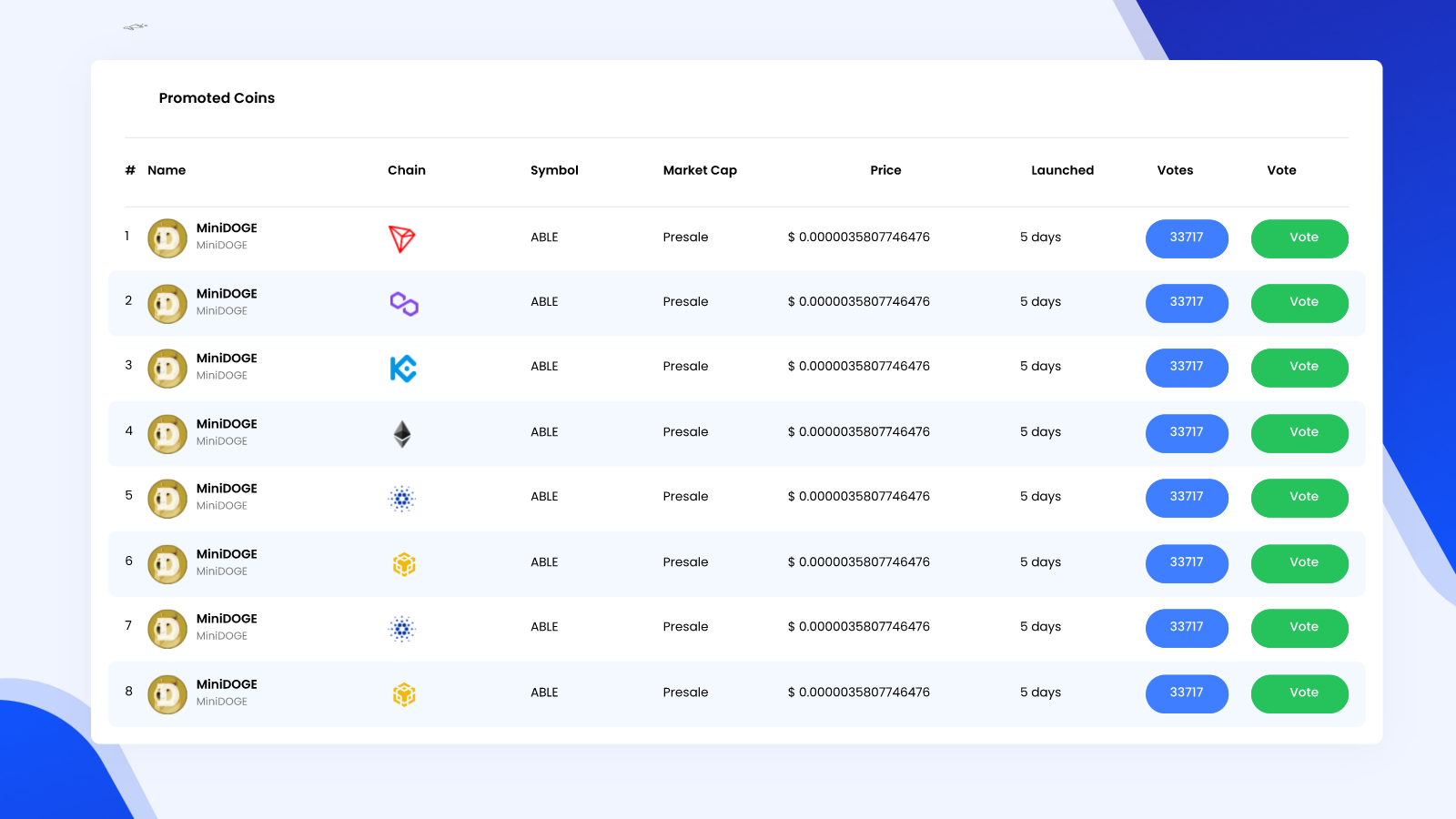
Task: Click the Ethereum chain icon in row 4
Action: pyautogui.click(x=402, y=434)
